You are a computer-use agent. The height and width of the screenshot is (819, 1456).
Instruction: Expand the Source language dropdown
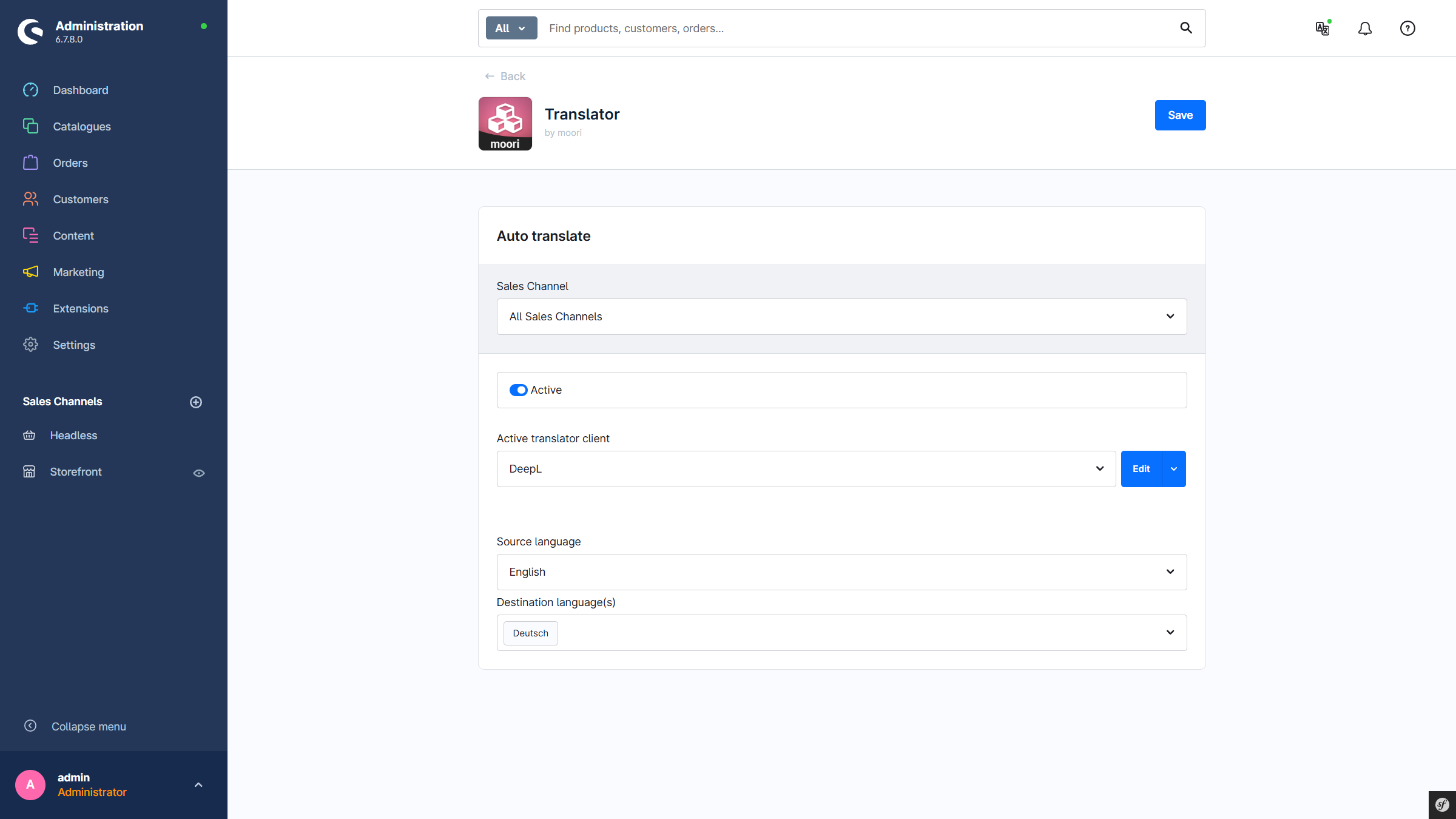point(841,572)
